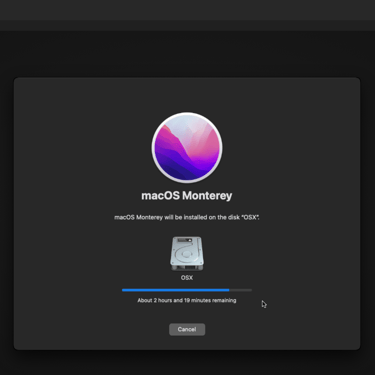Screen dimensions: 375x375
Task: Select the OSX hard disk icon
Action: tap(187, 254)
